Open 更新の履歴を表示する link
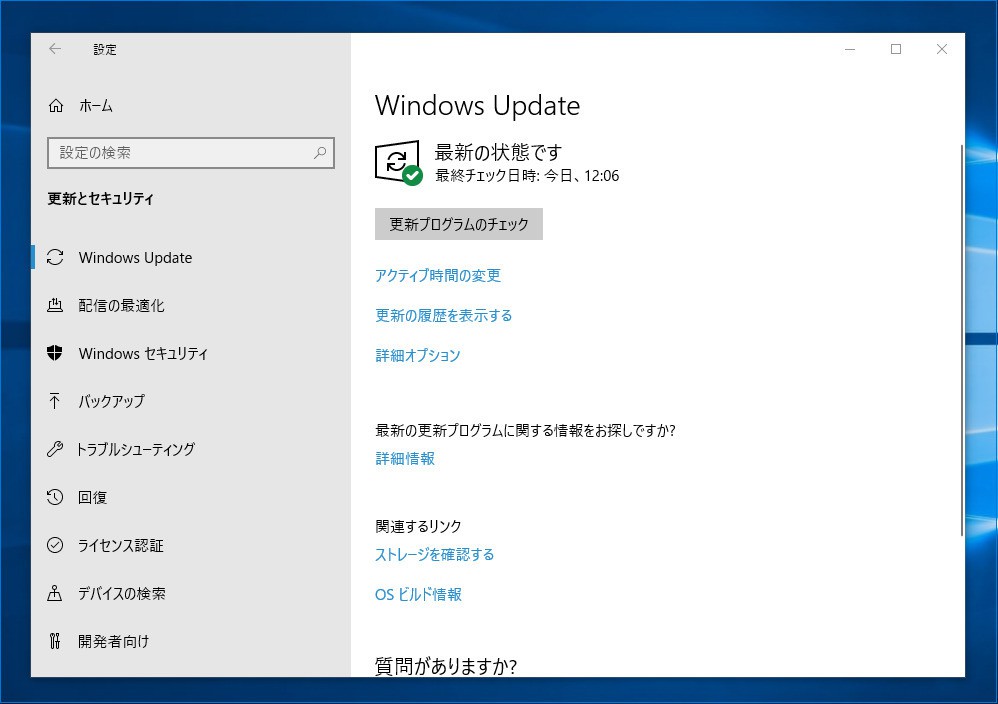Viewport: 998px width, 704px height. coord(444,316)
